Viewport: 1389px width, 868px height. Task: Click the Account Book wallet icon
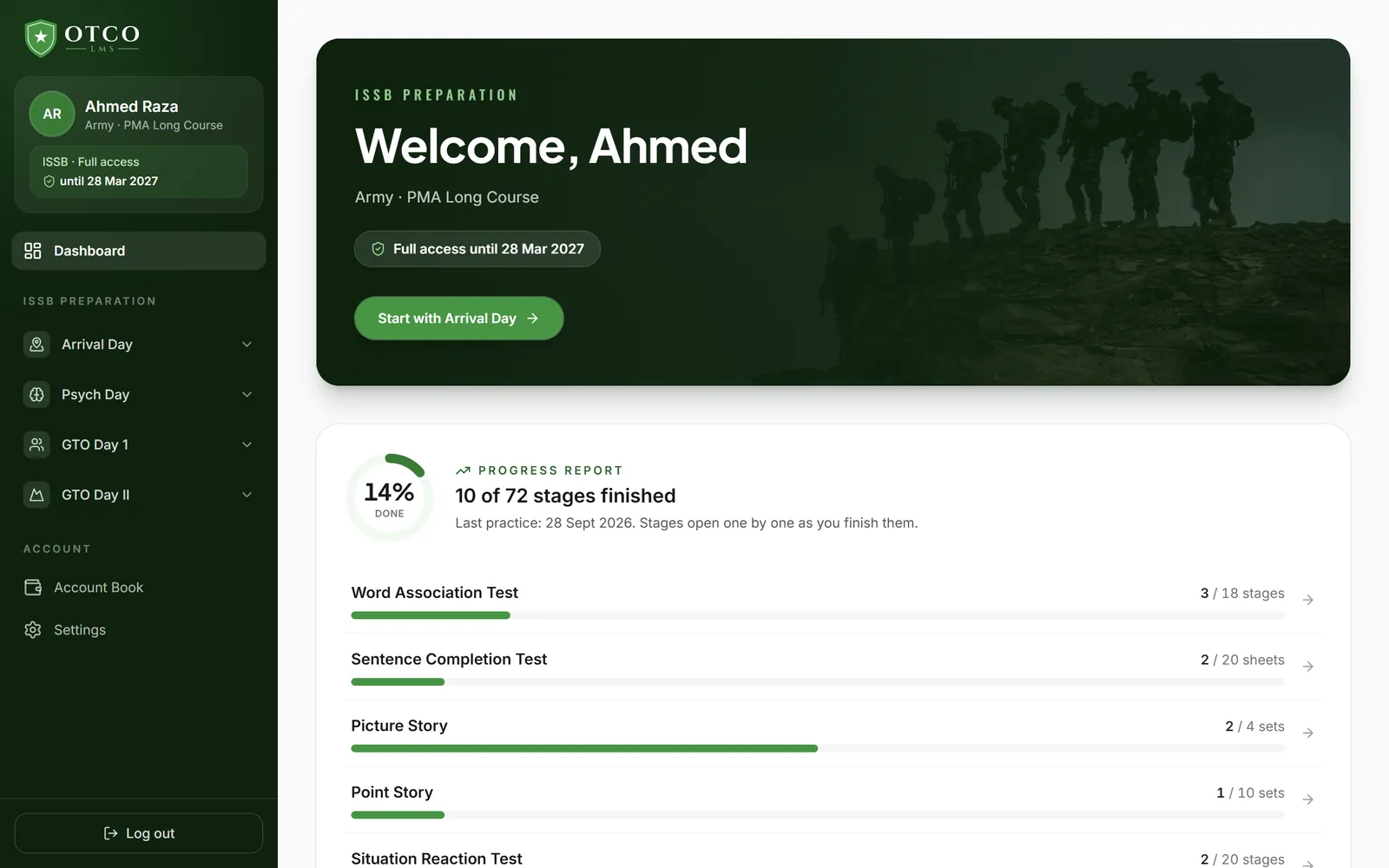click(33, 588)
